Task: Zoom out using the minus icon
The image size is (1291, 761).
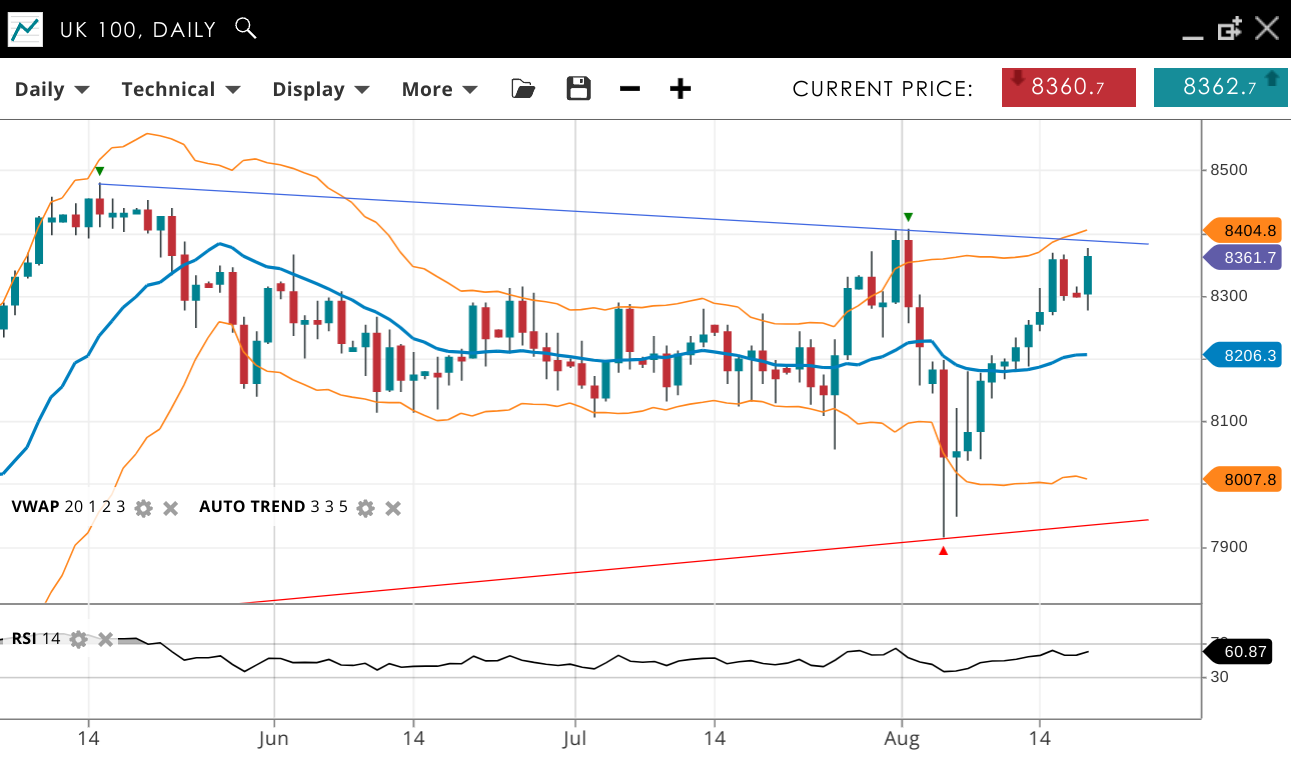Action: point(629,89)
